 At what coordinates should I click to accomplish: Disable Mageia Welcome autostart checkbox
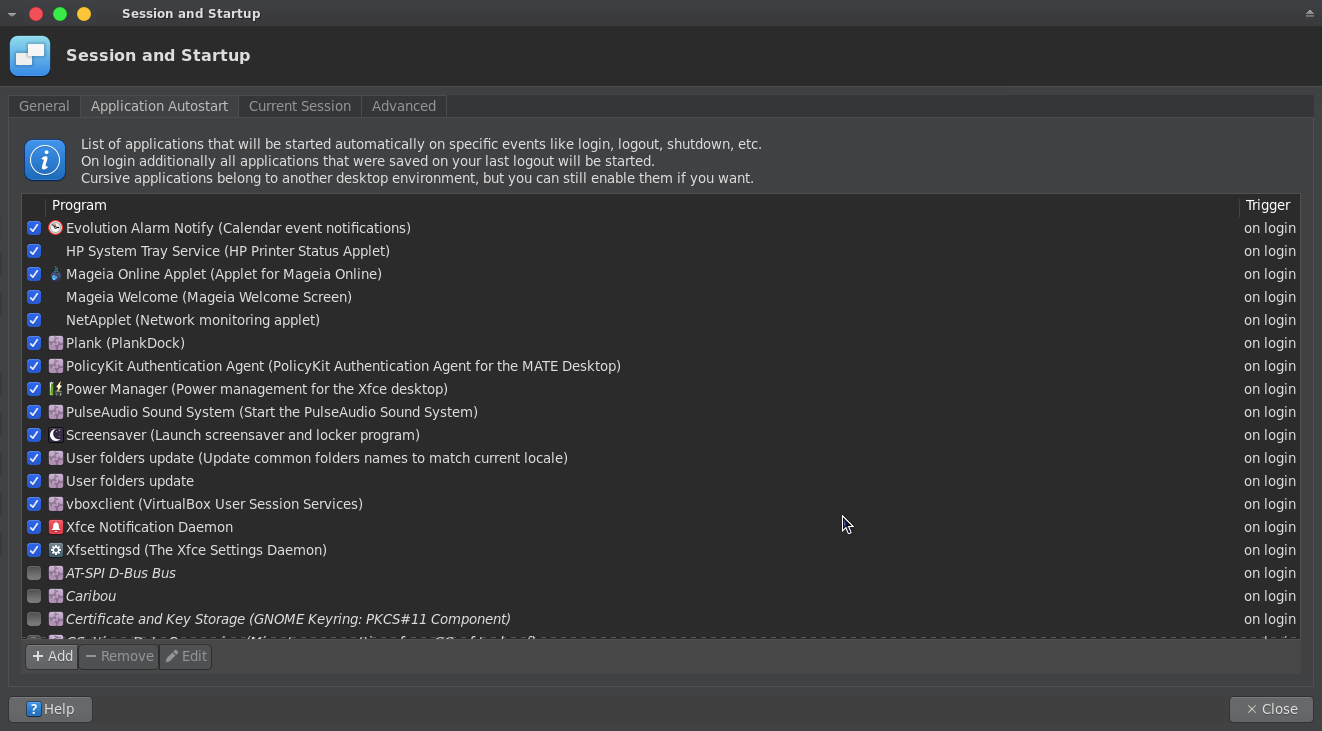pos(34,297)
